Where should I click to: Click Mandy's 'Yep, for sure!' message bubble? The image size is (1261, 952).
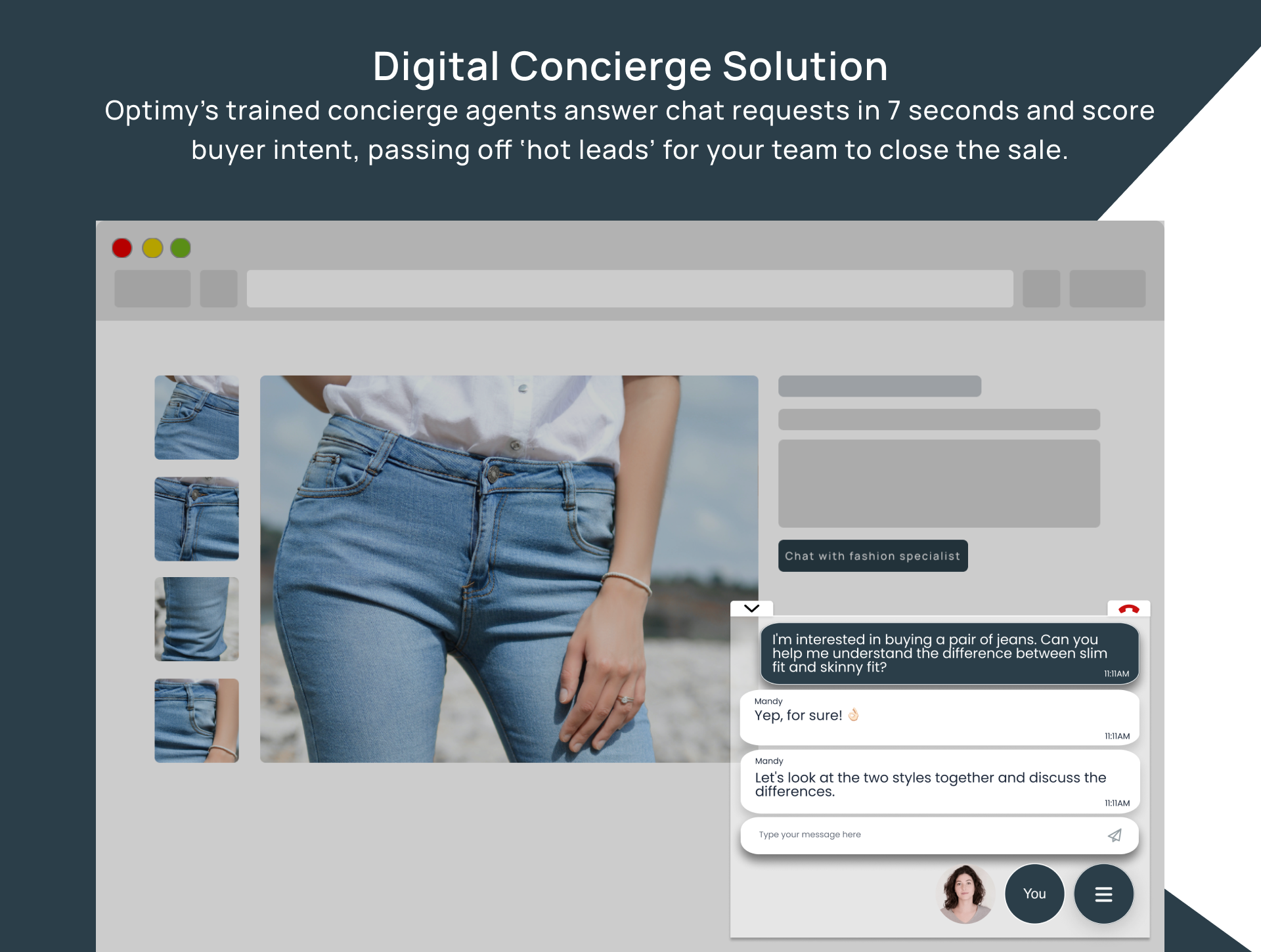[x=939, y=716]
